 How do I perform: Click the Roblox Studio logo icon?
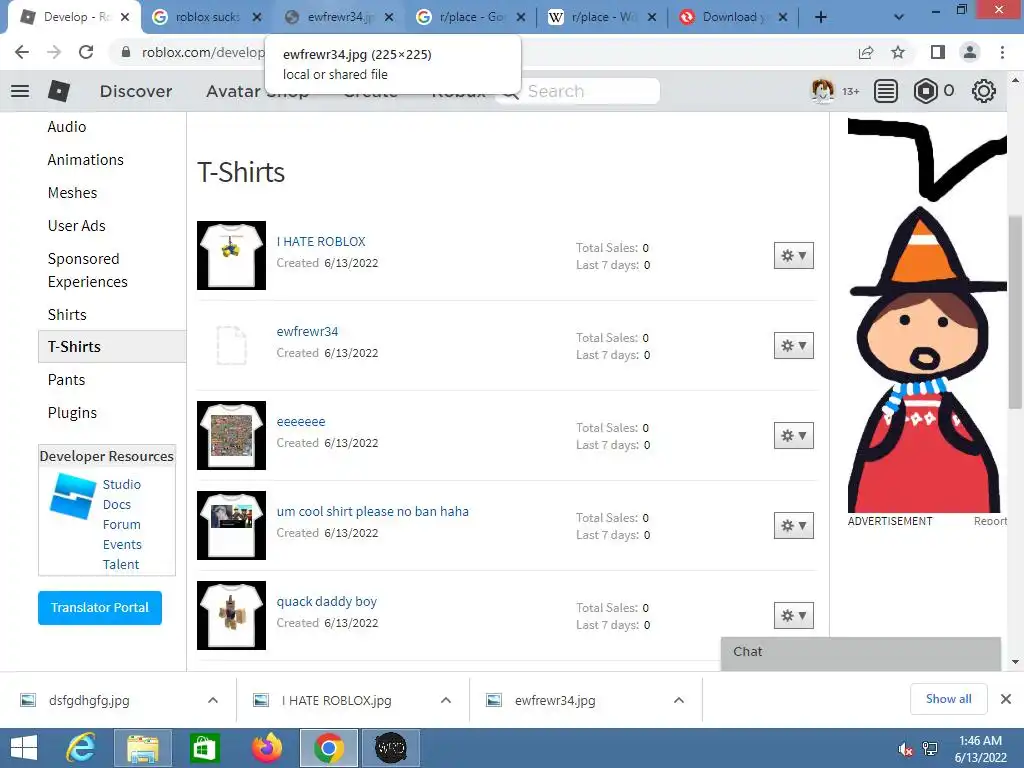coord(72,496)
